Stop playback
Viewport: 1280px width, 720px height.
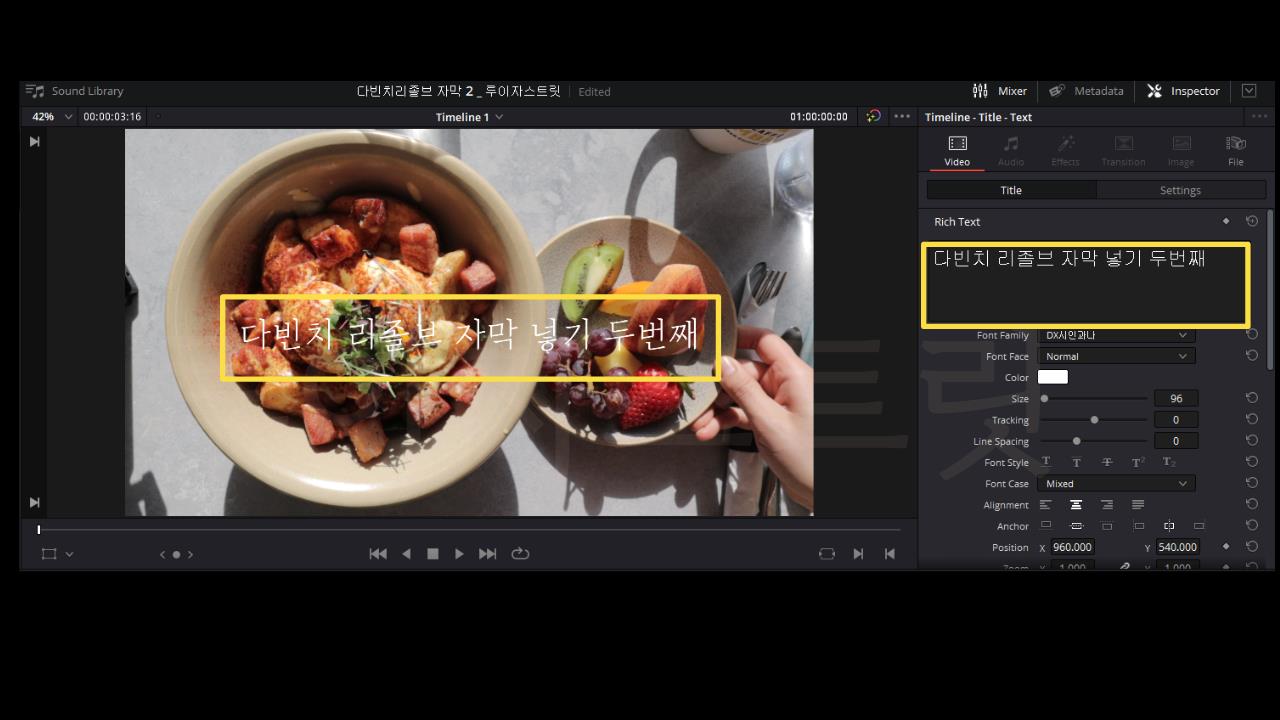click(x=433, y=553)
